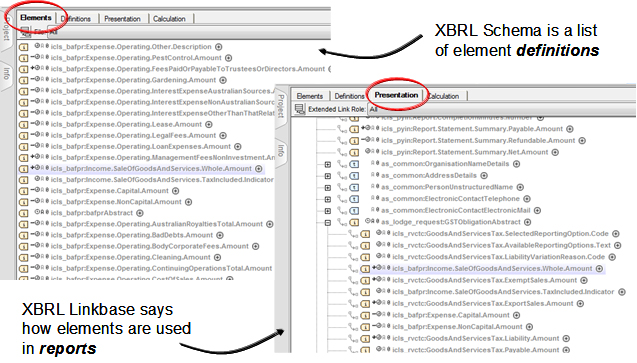Collapse the as_lodge_request:GSTObligationAbstract node
The height and width of the screenshot is (363, 637).
(327, 223)
